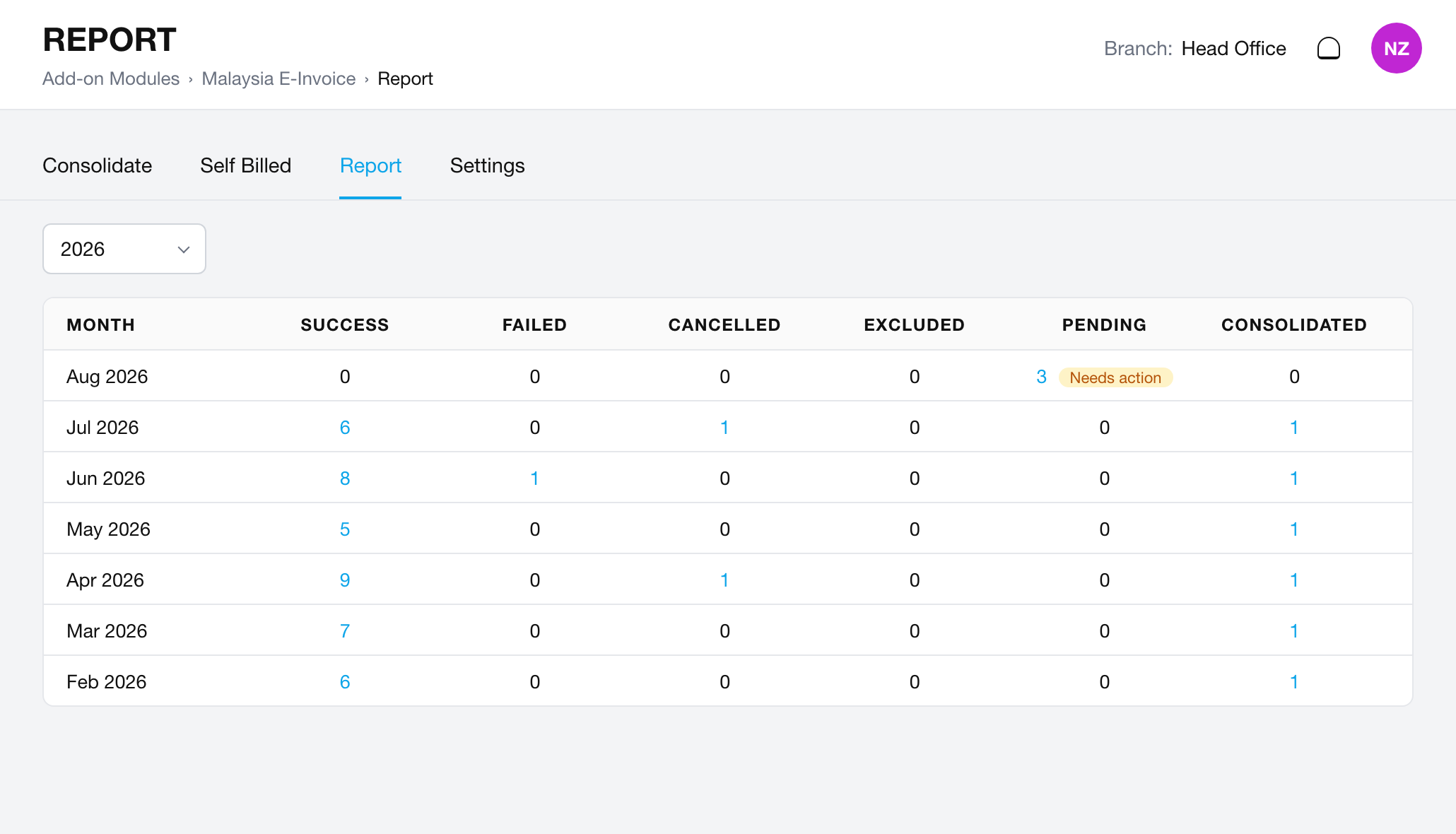Open Jun 2026 success count 8

[x=345, y=478]
